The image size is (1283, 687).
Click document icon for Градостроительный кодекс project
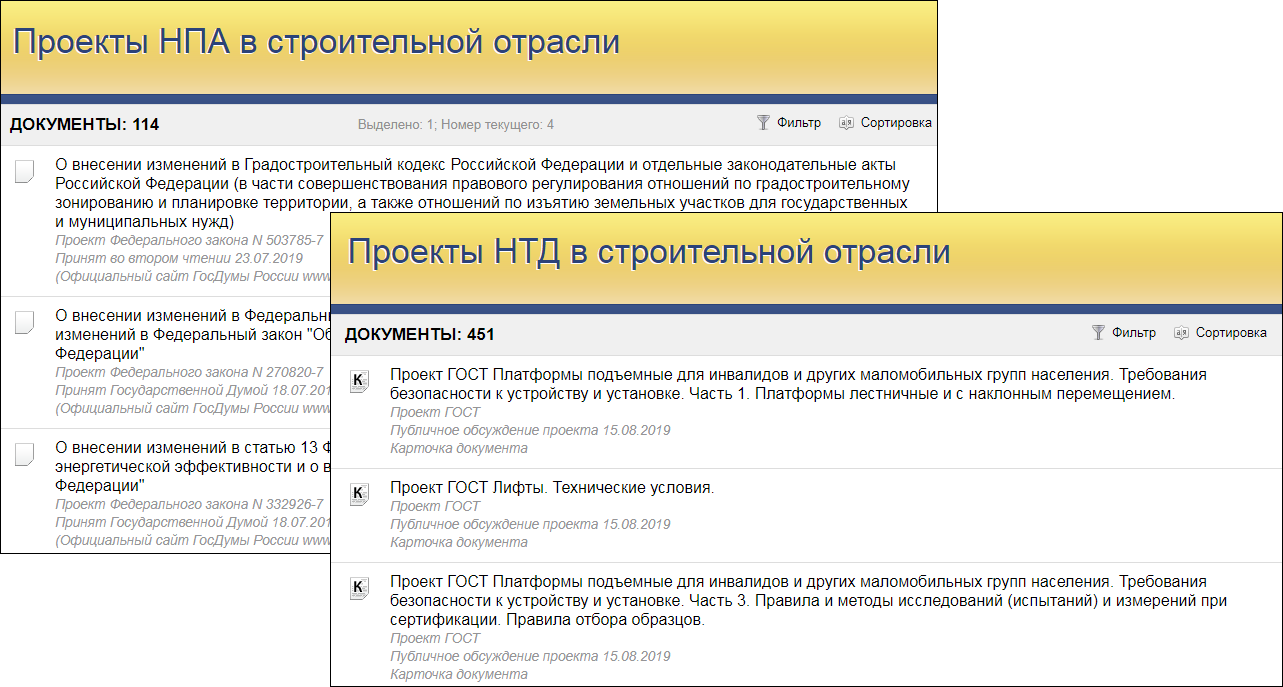coord(25,171)
